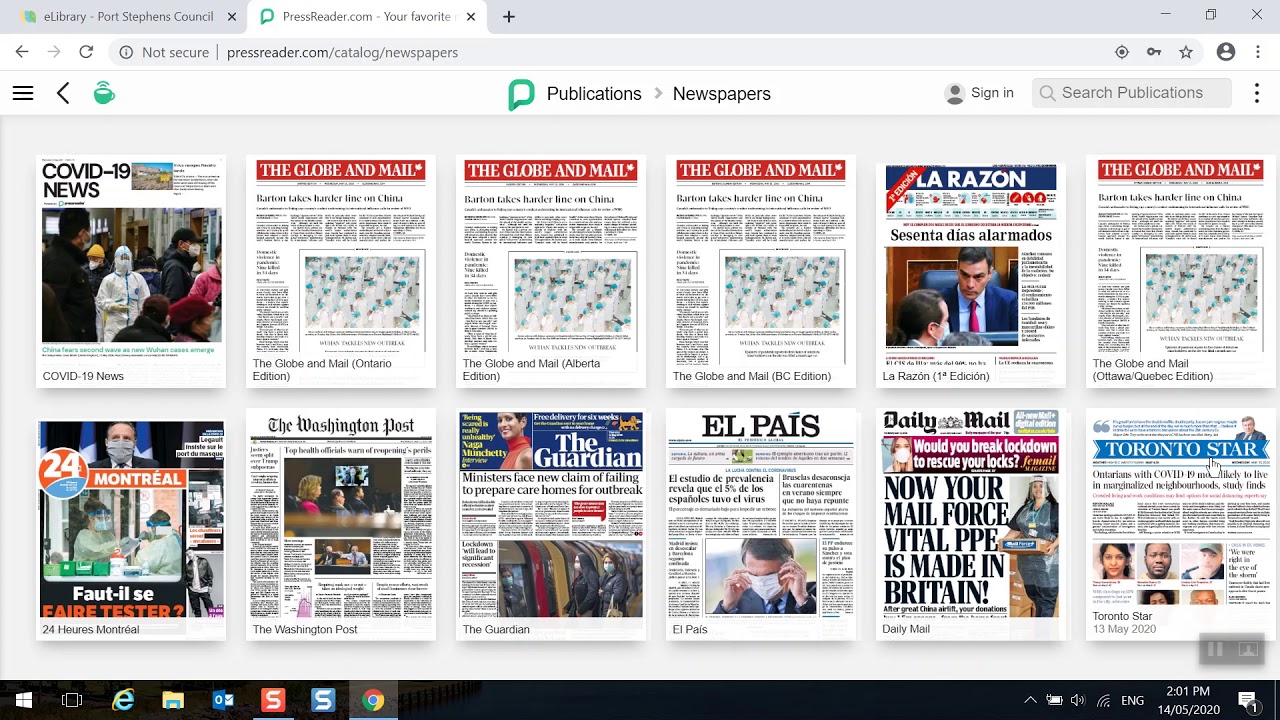Open The Globe and Mail Ottawa/Quebec Edition
Screen dimensions: 1280x720
[1181, 271]
